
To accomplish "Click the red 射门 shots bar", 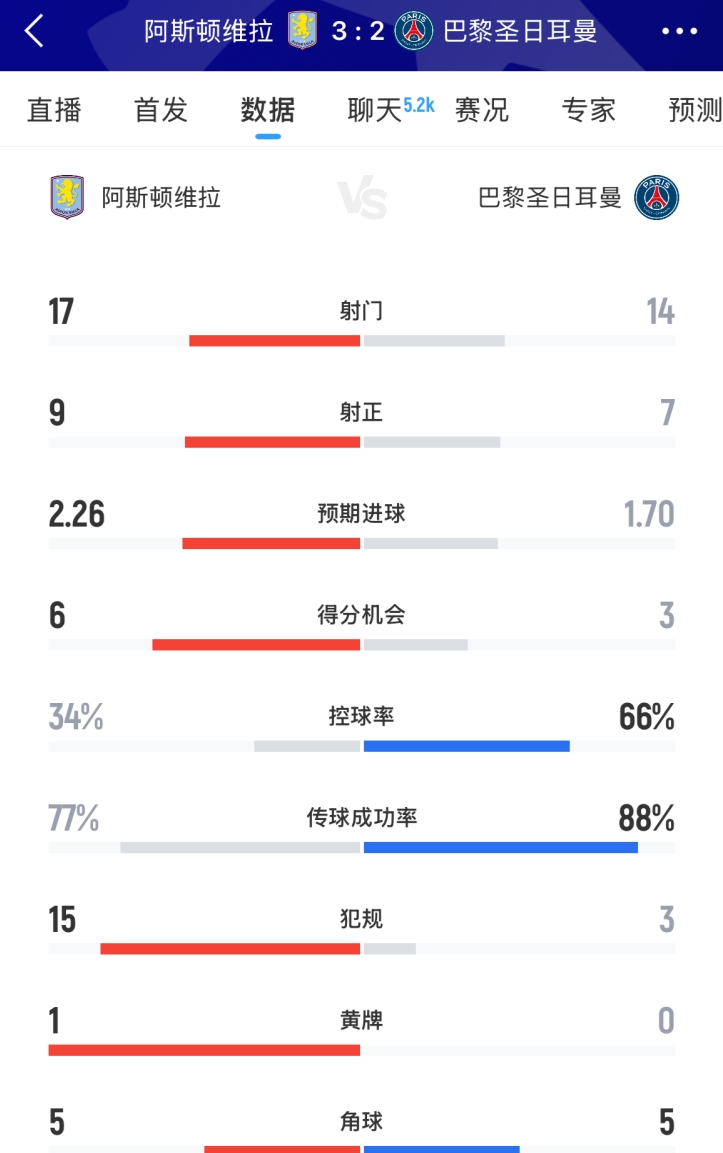I will [x=274, y=341].
